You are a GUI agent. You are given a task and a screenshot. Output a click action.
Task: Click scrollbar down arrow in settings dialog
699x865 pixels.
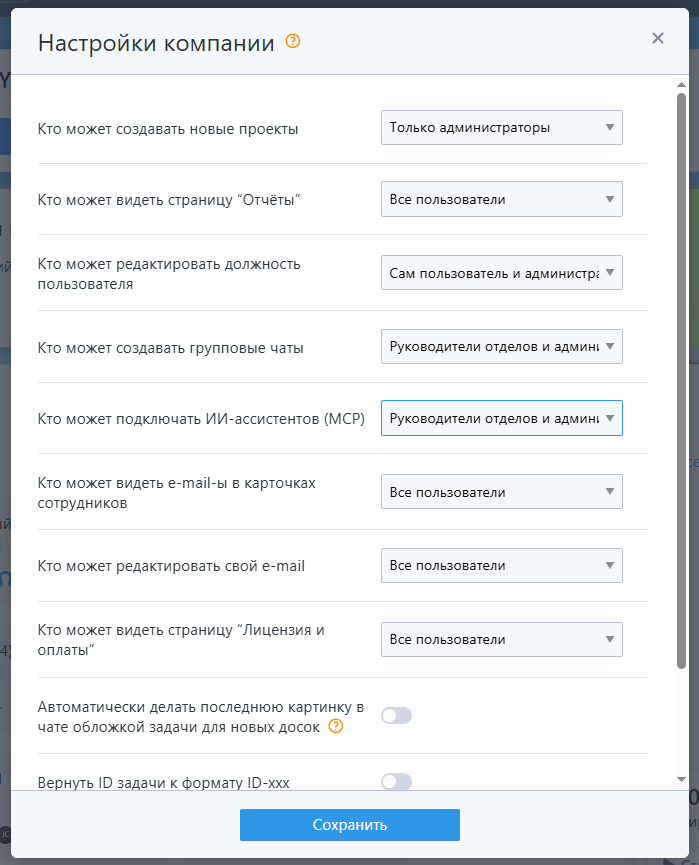pyautogui.click(x=681, y=779)
